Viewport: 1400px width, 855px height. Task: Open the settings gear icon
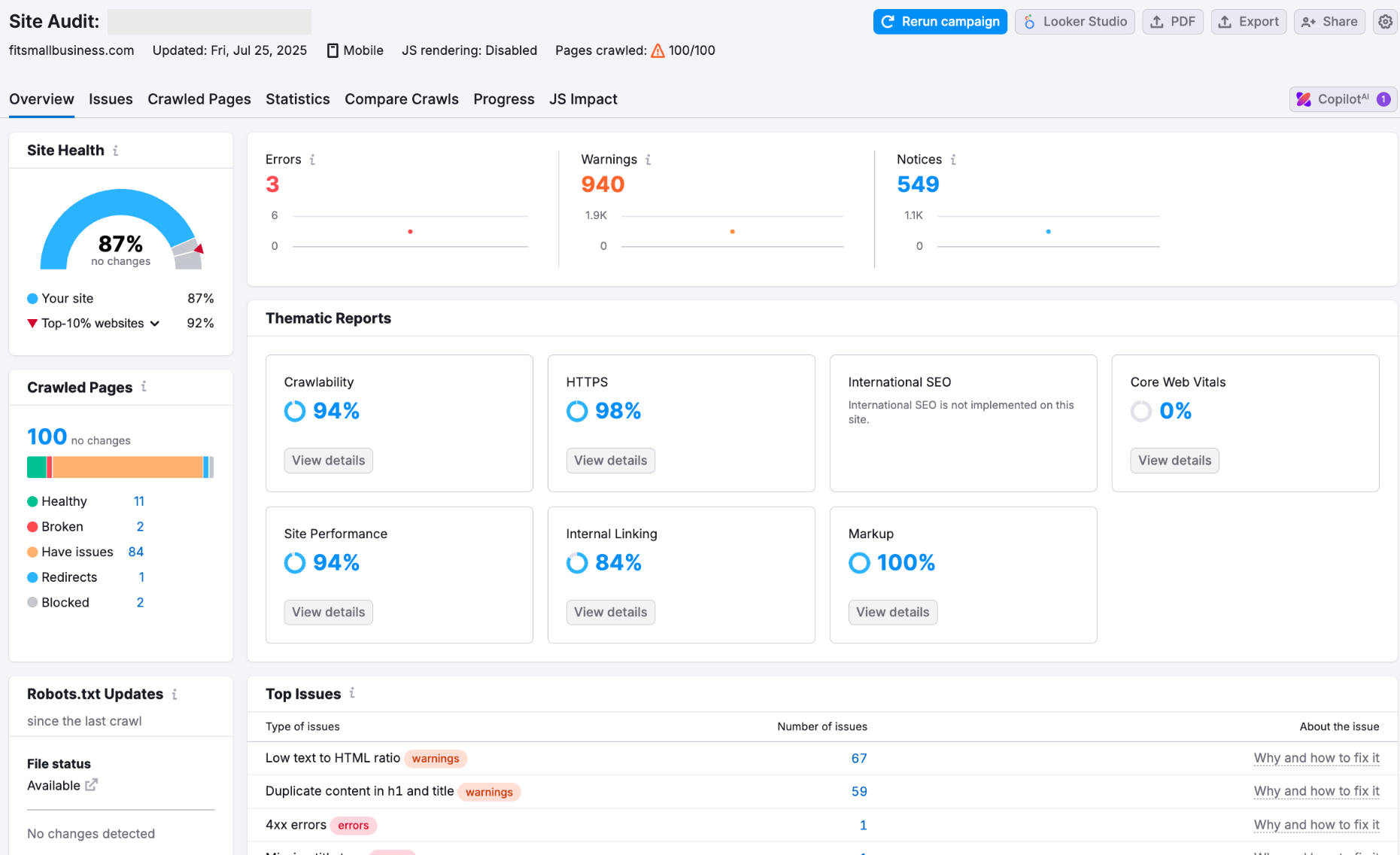pyautogui.click(x=1385, y=22)
